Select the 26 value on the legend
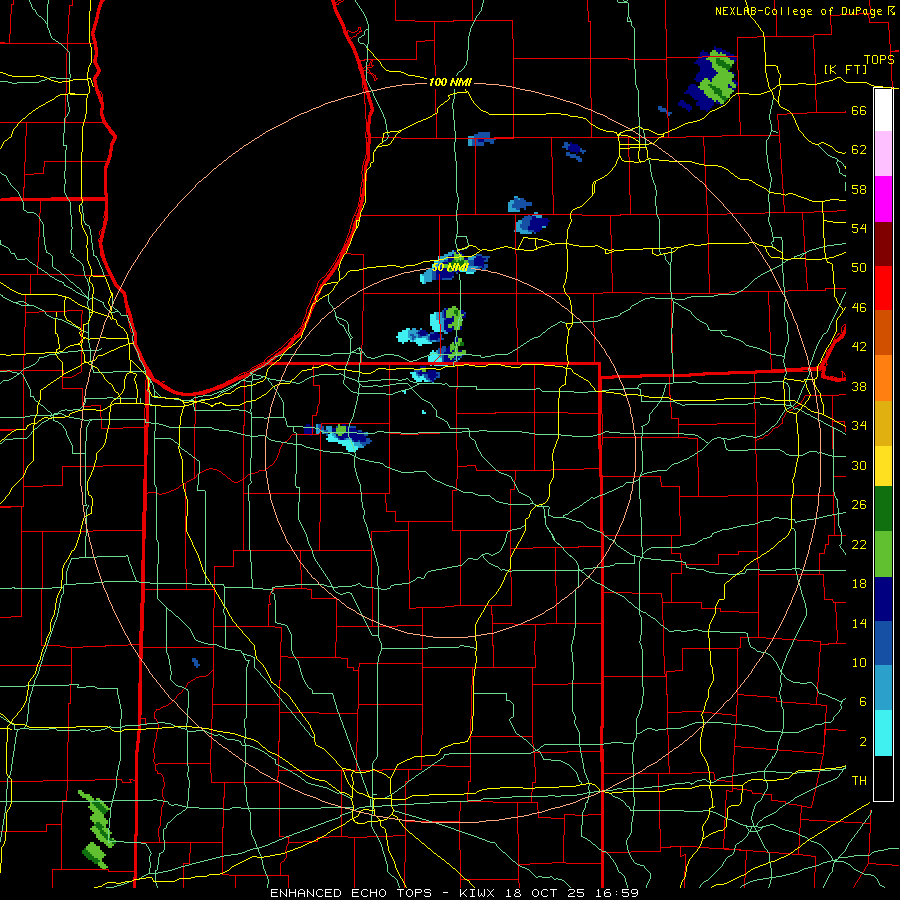 pos(859,505)
